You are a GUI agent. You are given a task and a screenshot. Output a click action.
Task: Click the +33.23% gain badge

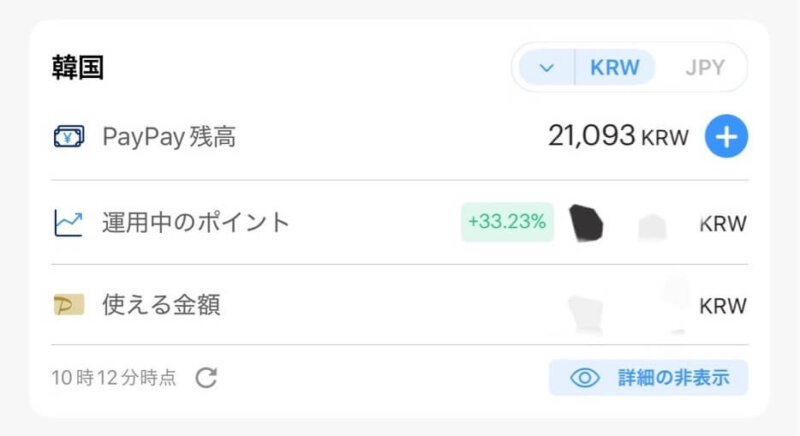click(x=507, y=222)
